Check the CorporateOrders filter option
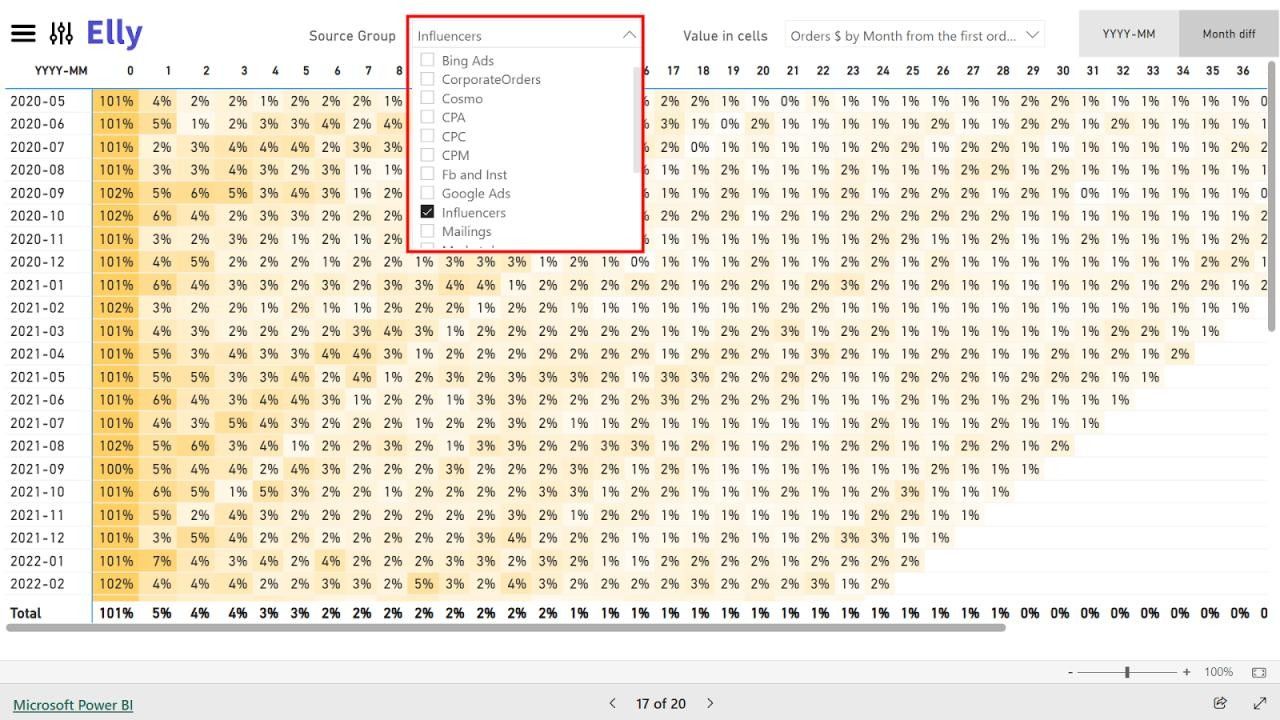 [427, 79]
